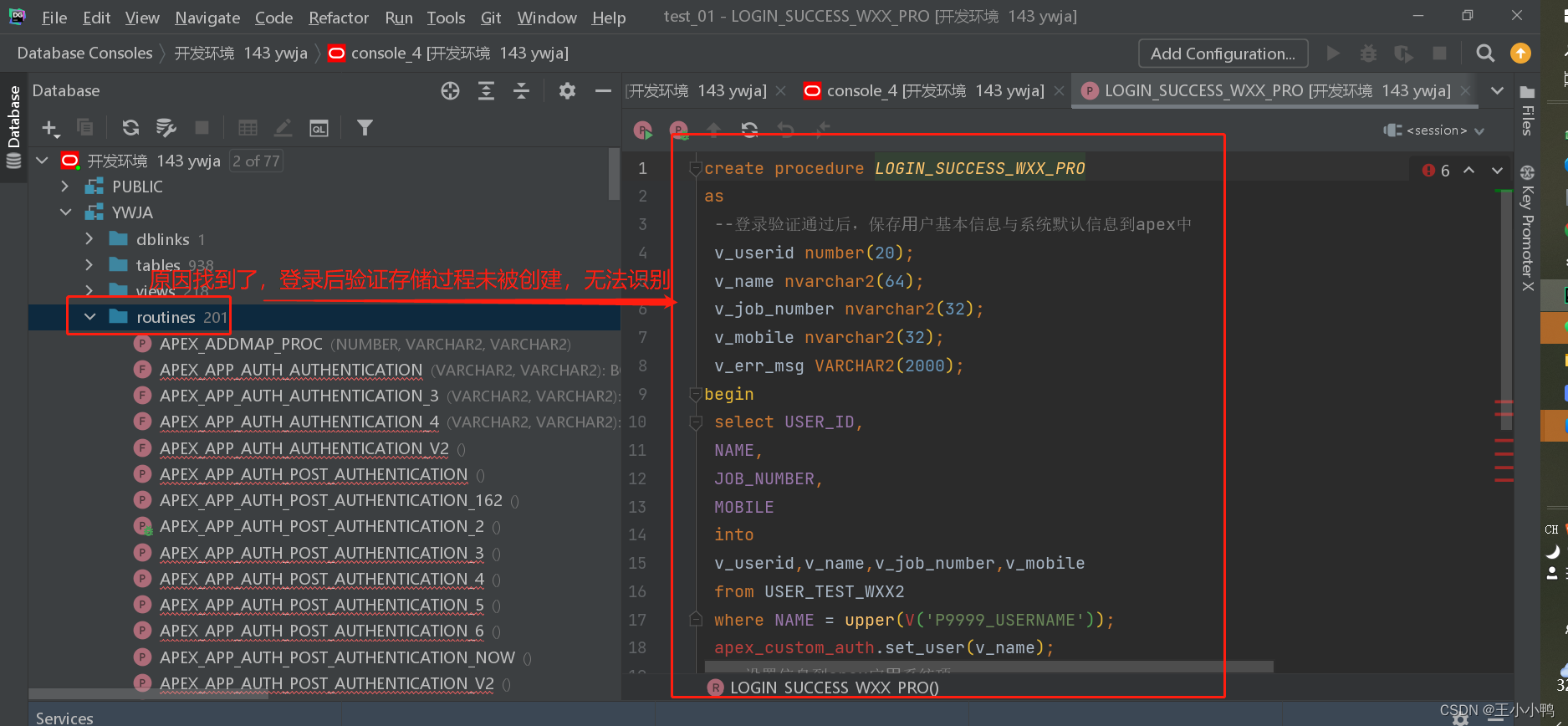Click the error count 6 indicator
This screenshot has height=726, width=1568.
click(x=1436, y=170)
